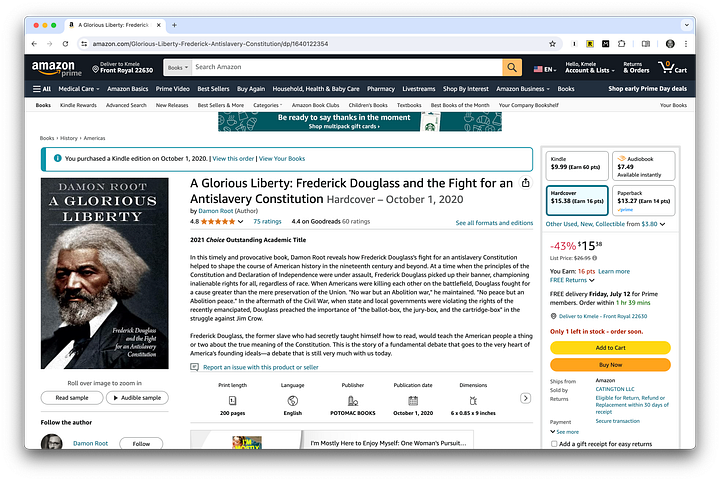Click the Dimensions icon
This screenshot has height=481, width=720.
[473, 401]
